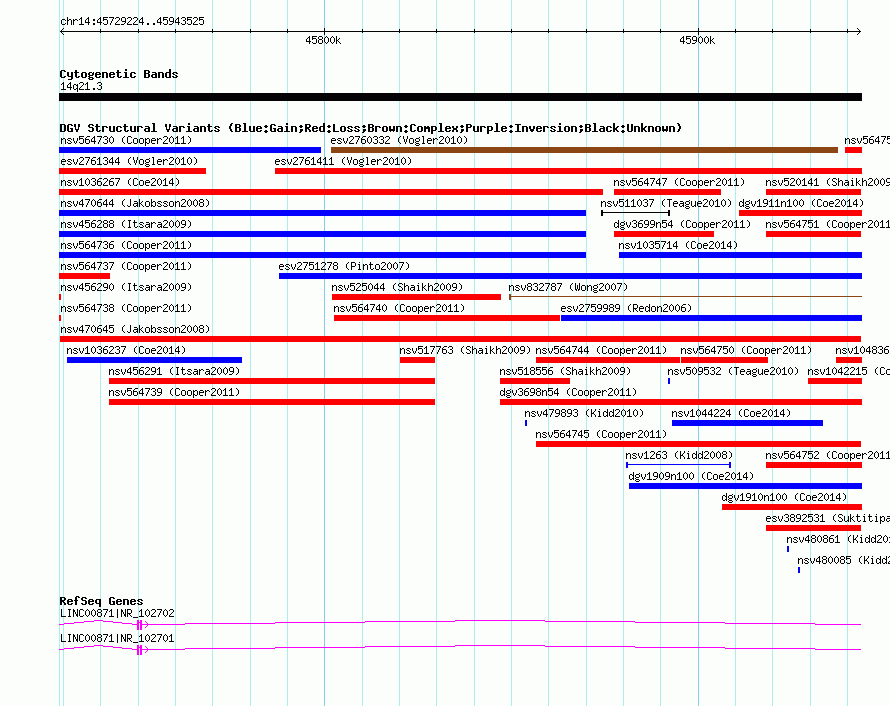Screen dimensions: 890x706
Task: Click nsv456288 (Itsara2009) label
Action: point(126,224)
